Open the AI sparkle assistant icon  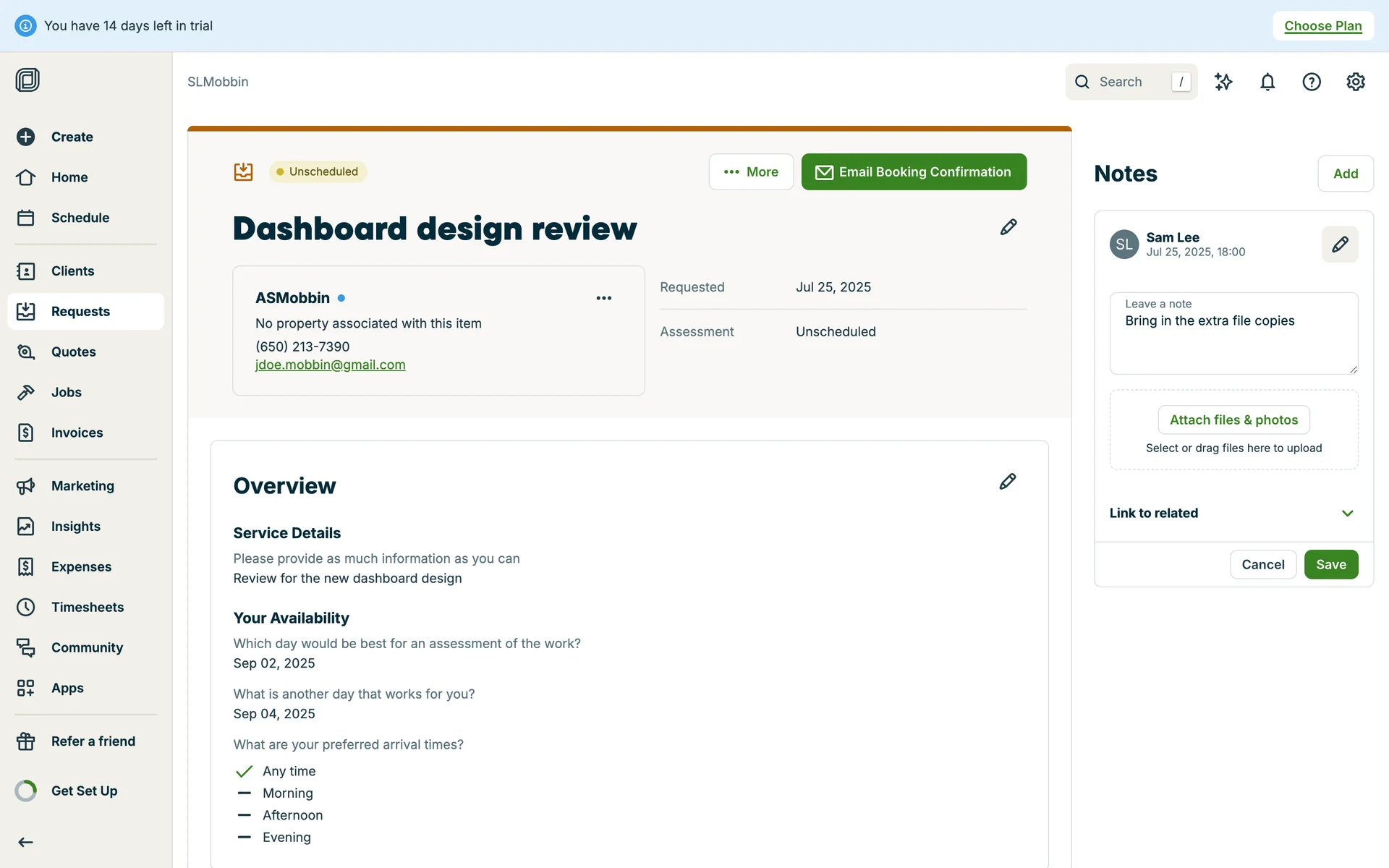pyautogui.click(x=1223, y=82)
